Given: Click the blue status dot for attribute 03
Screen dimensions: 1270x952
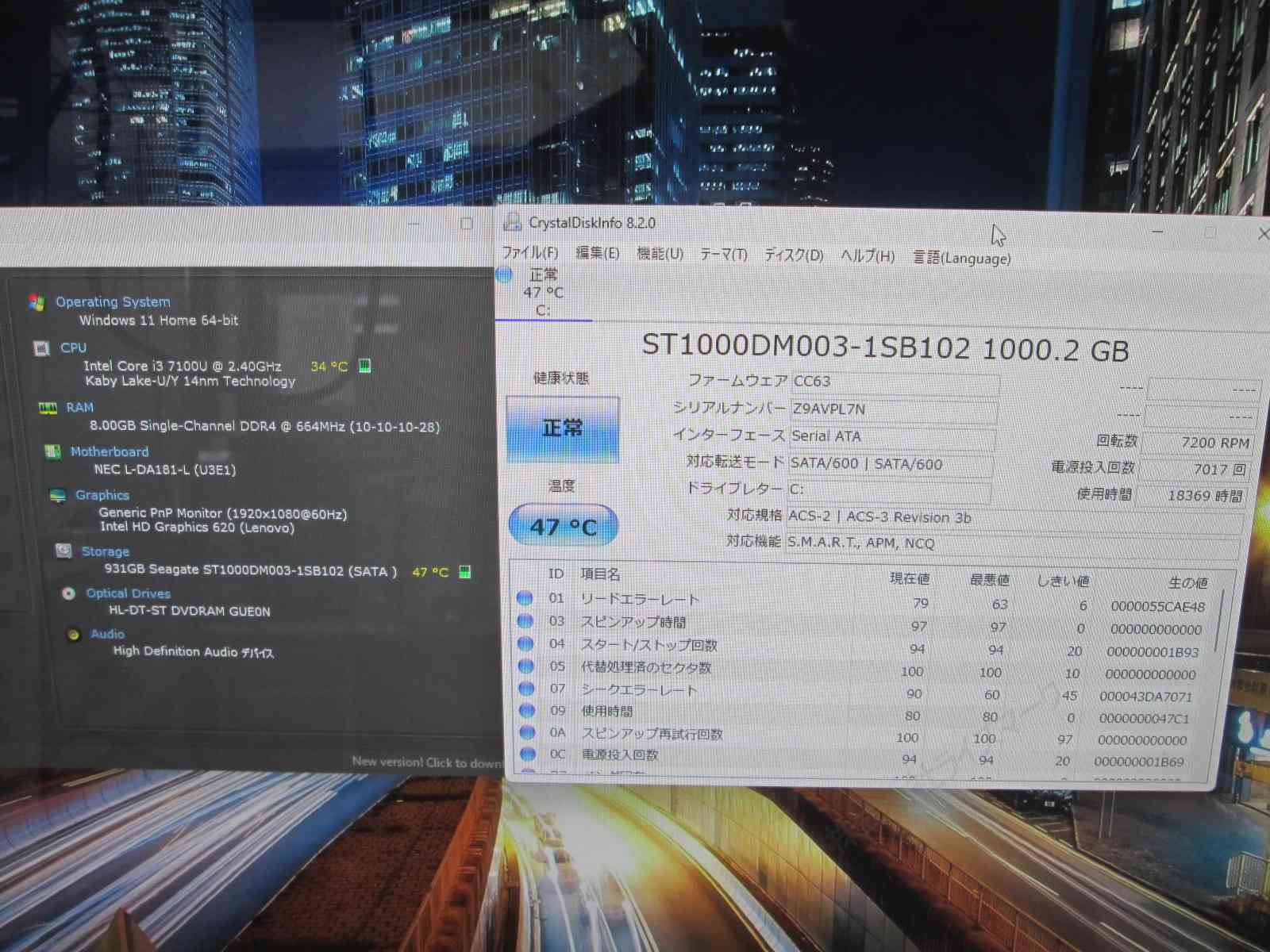Looking at the screenshot, I should (525, 620).
